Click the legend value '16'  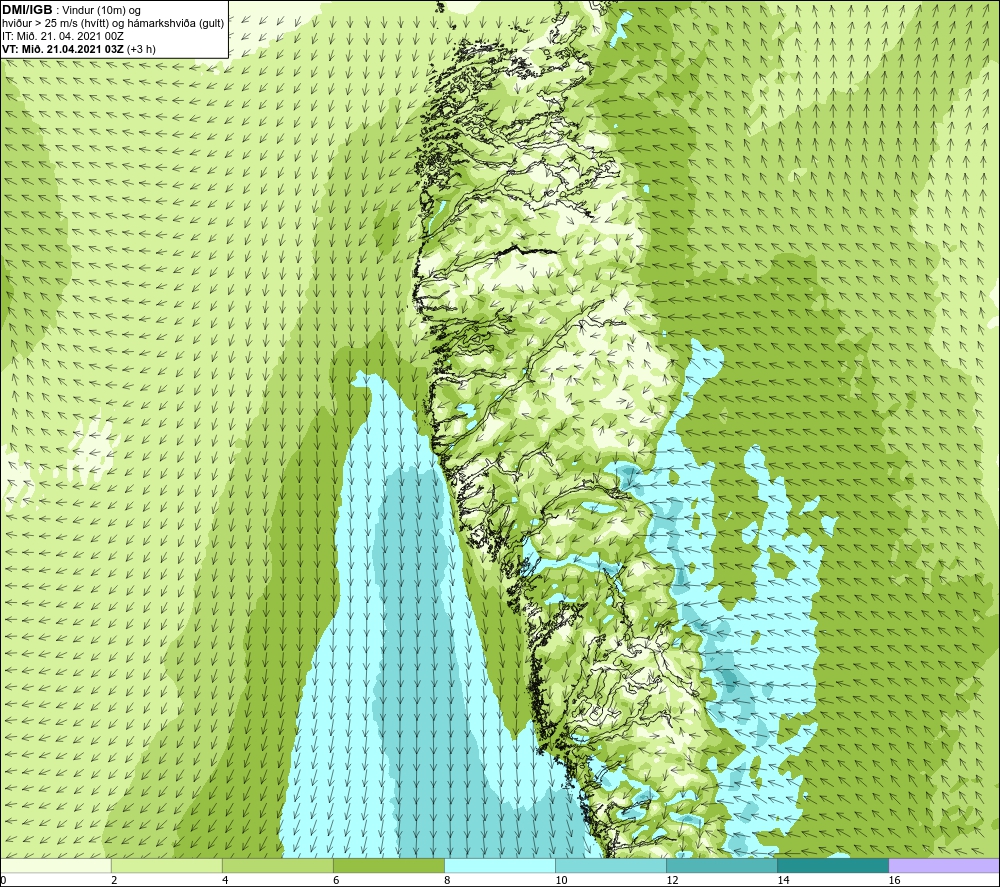coord(893,881)
